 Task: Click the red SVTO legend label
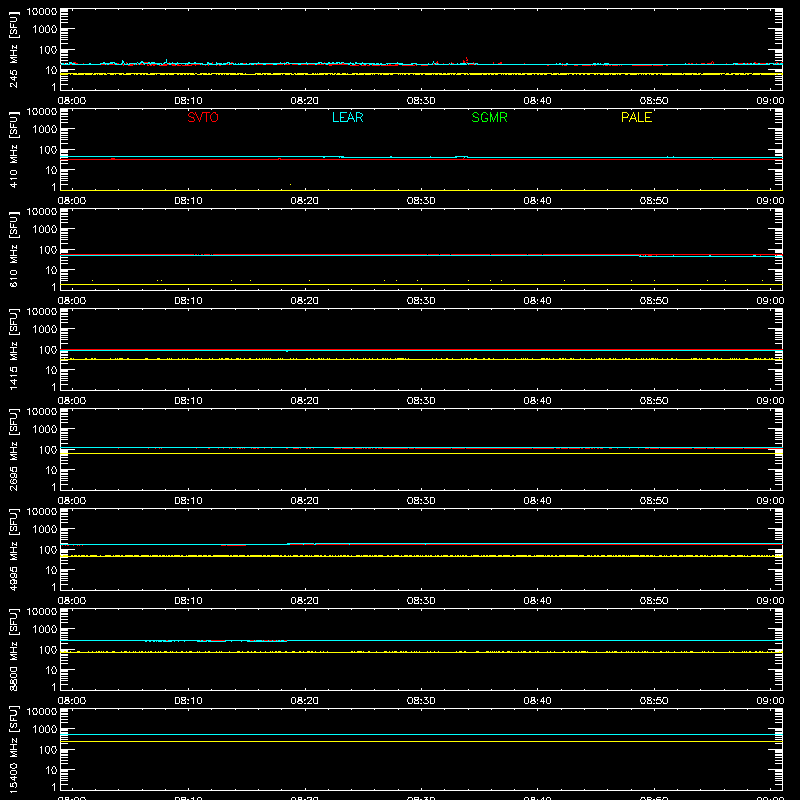[203, 117]
